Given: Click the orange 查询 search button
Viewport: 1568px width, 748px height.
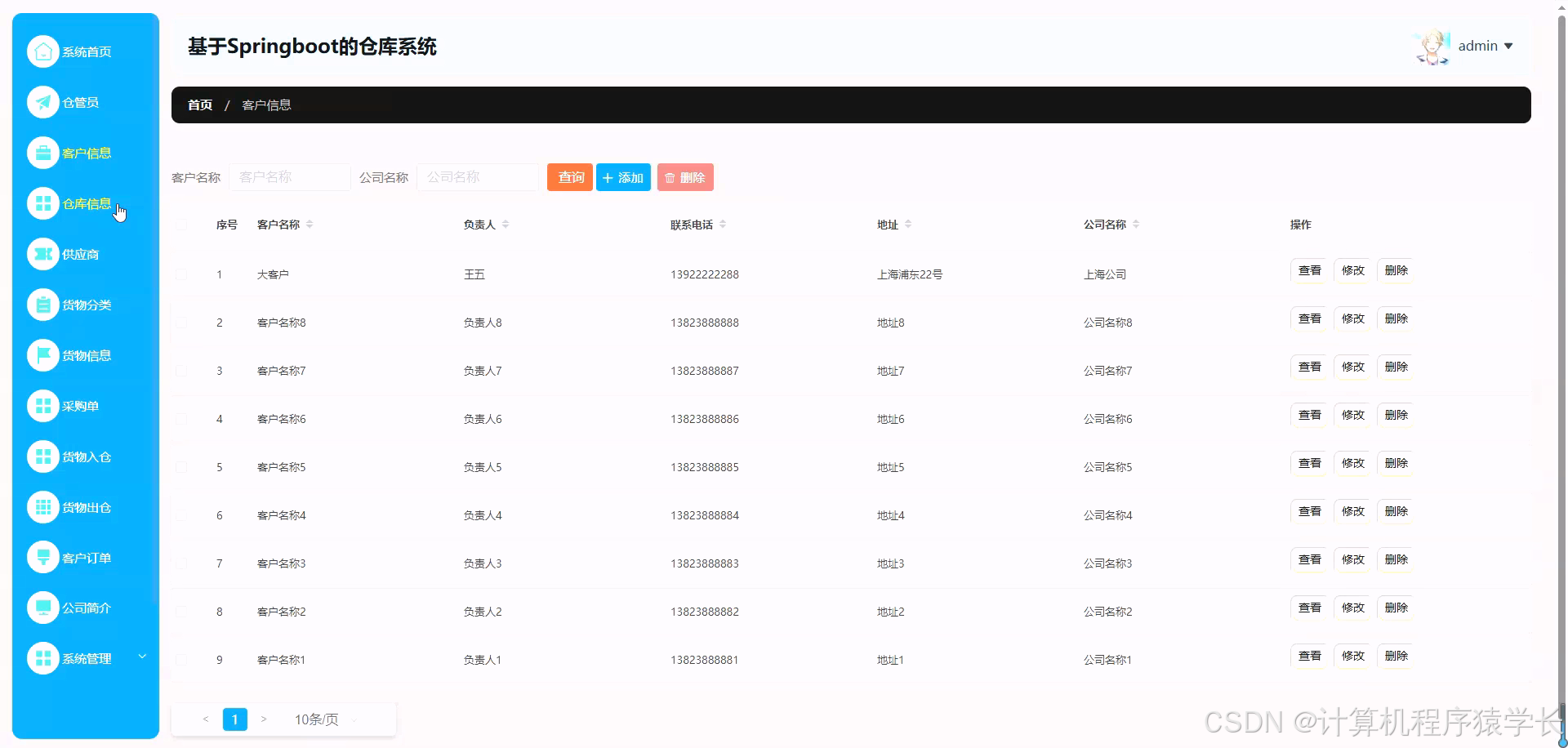Looking at the screenshot, I should tap(569, 177).
